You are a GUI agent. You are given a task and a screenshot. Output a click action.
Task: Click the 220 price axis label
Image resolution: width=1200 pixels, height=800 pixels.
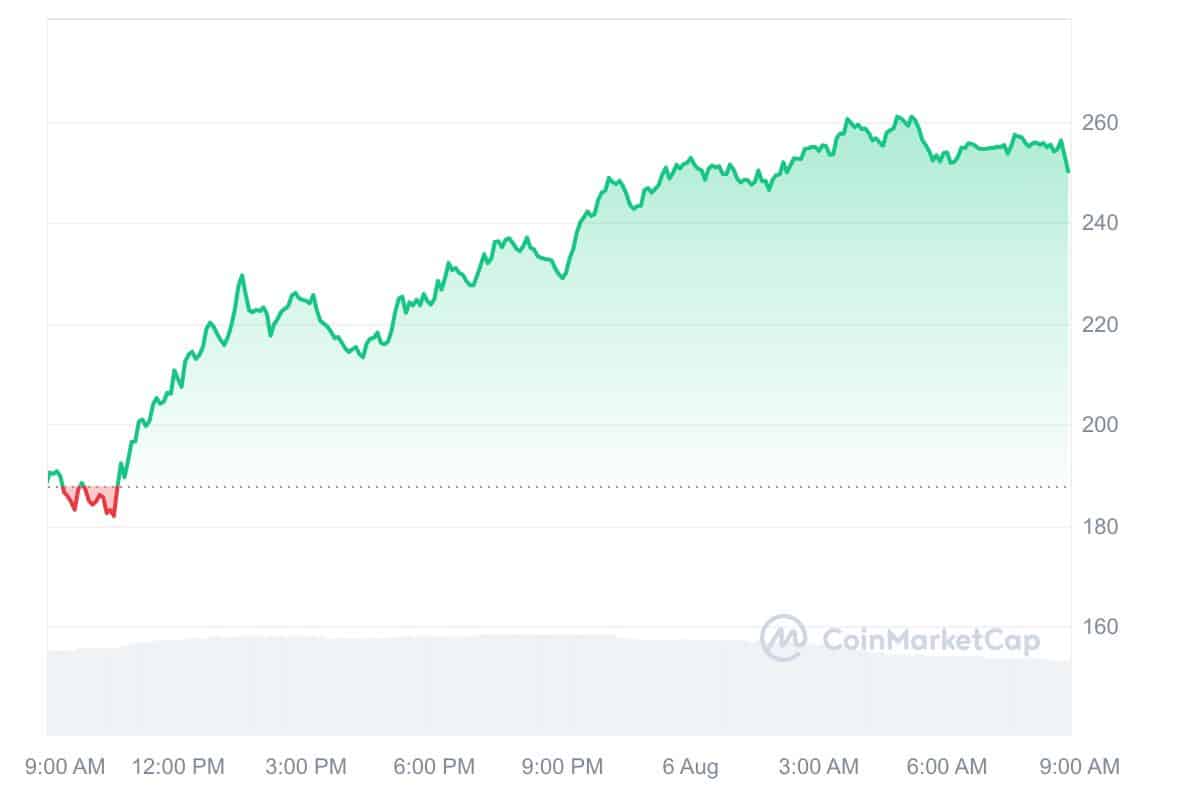click(x=1100, y=325)
